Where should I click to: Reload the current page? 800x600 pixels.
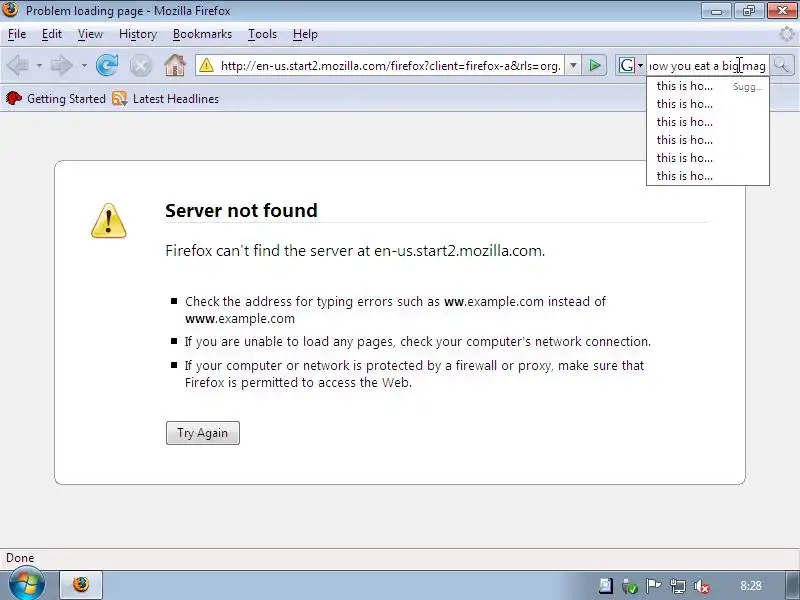(x=107, y=65)
